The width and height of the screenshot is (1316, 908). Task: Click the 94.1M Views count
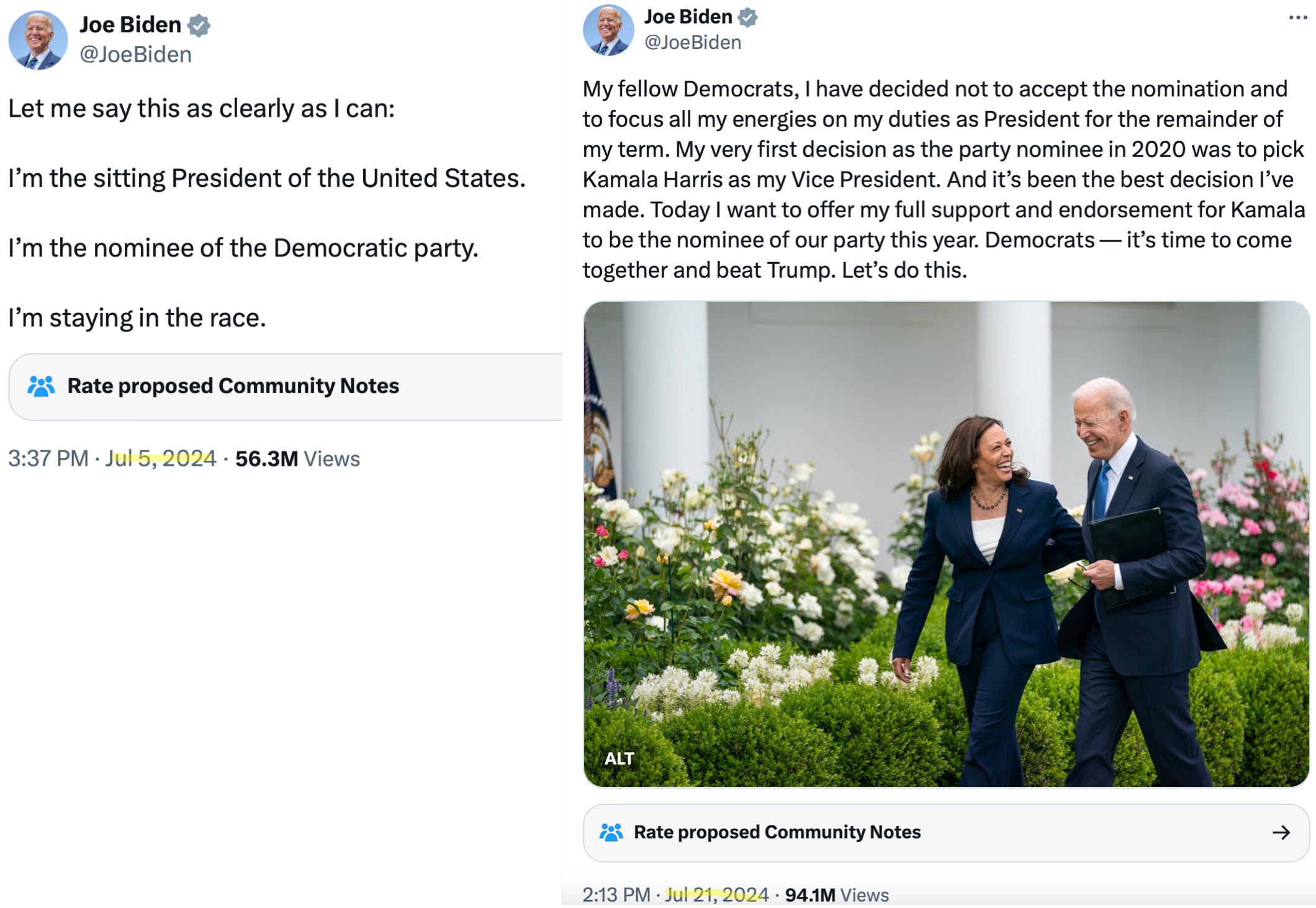(836, 895)
